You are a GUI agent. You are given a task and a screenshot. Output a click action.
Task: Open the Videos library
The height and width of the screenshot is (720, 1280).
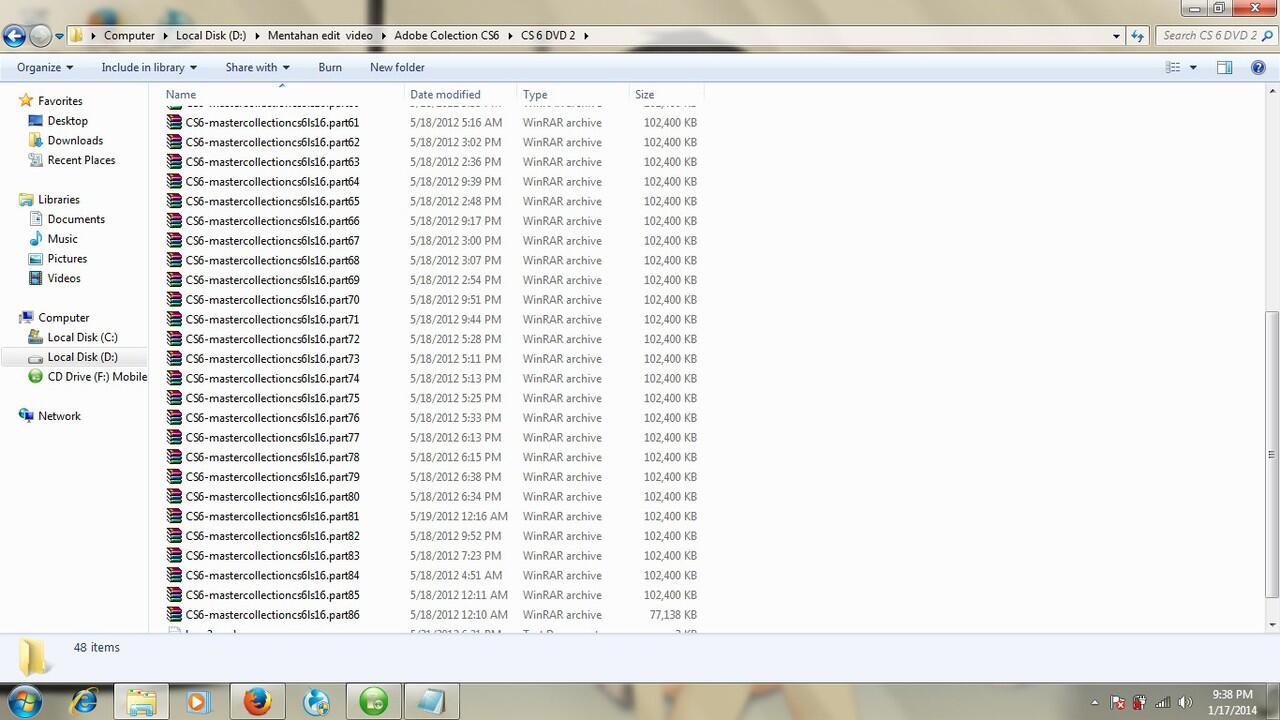coord(64,278)
